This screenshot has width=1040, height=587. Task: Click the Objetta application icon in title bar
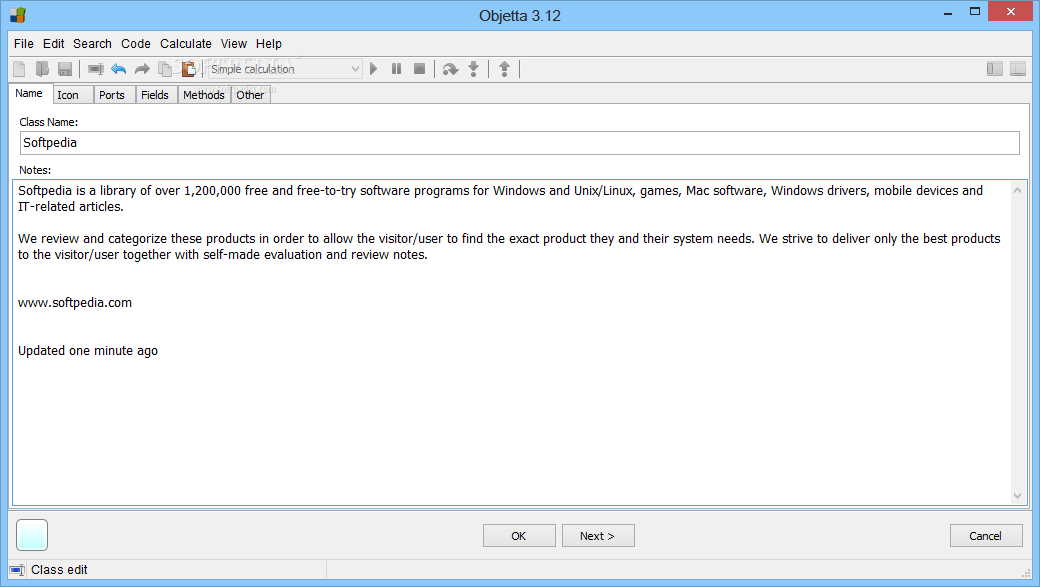coord(18,15)
